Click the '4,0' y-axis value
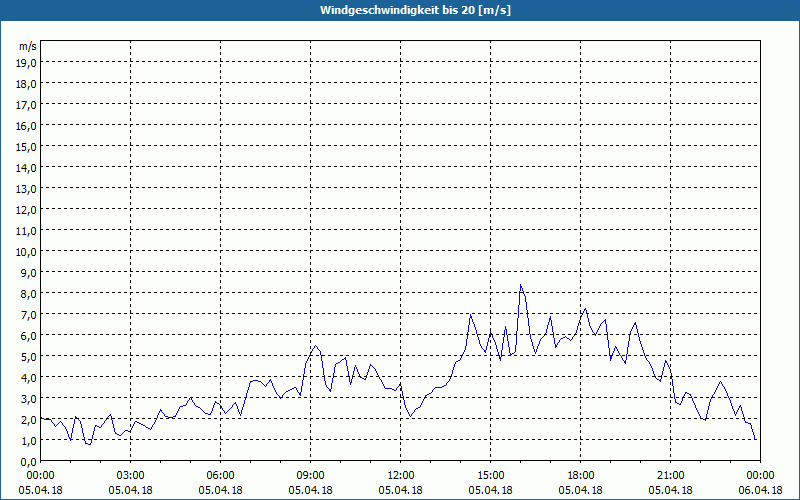800x500 pixels. (28, 378)
